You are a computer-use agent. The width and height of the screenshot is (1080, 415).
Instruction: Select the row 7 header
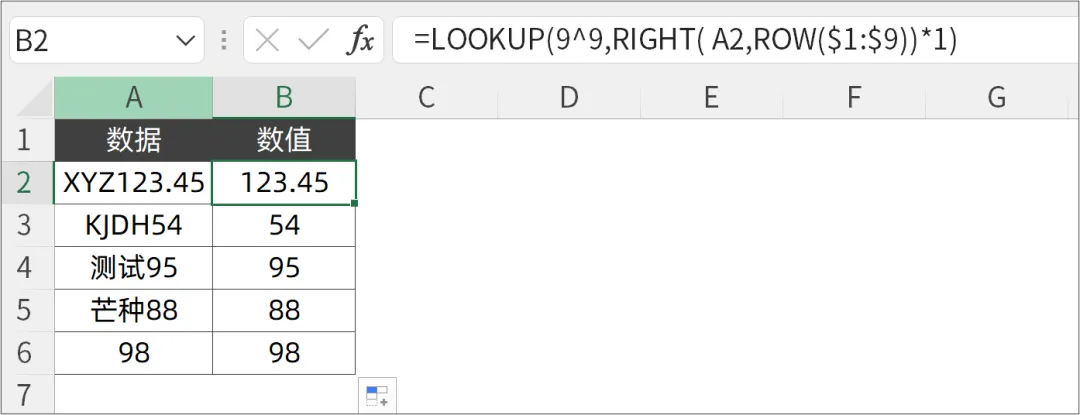[26, 392]
